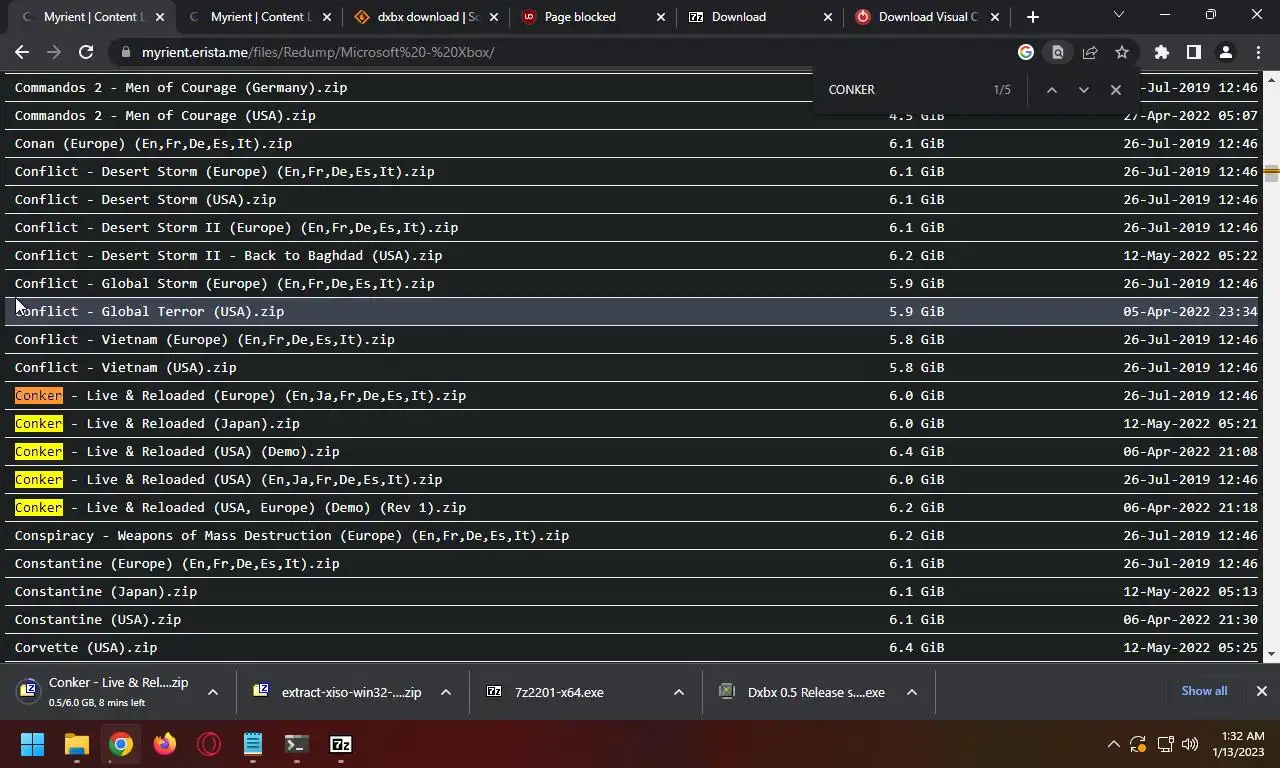Open Firefox from the taskbar
The width and height of the screenshot is (1280, 768).
pyautogui.click(x=165, y=744)
